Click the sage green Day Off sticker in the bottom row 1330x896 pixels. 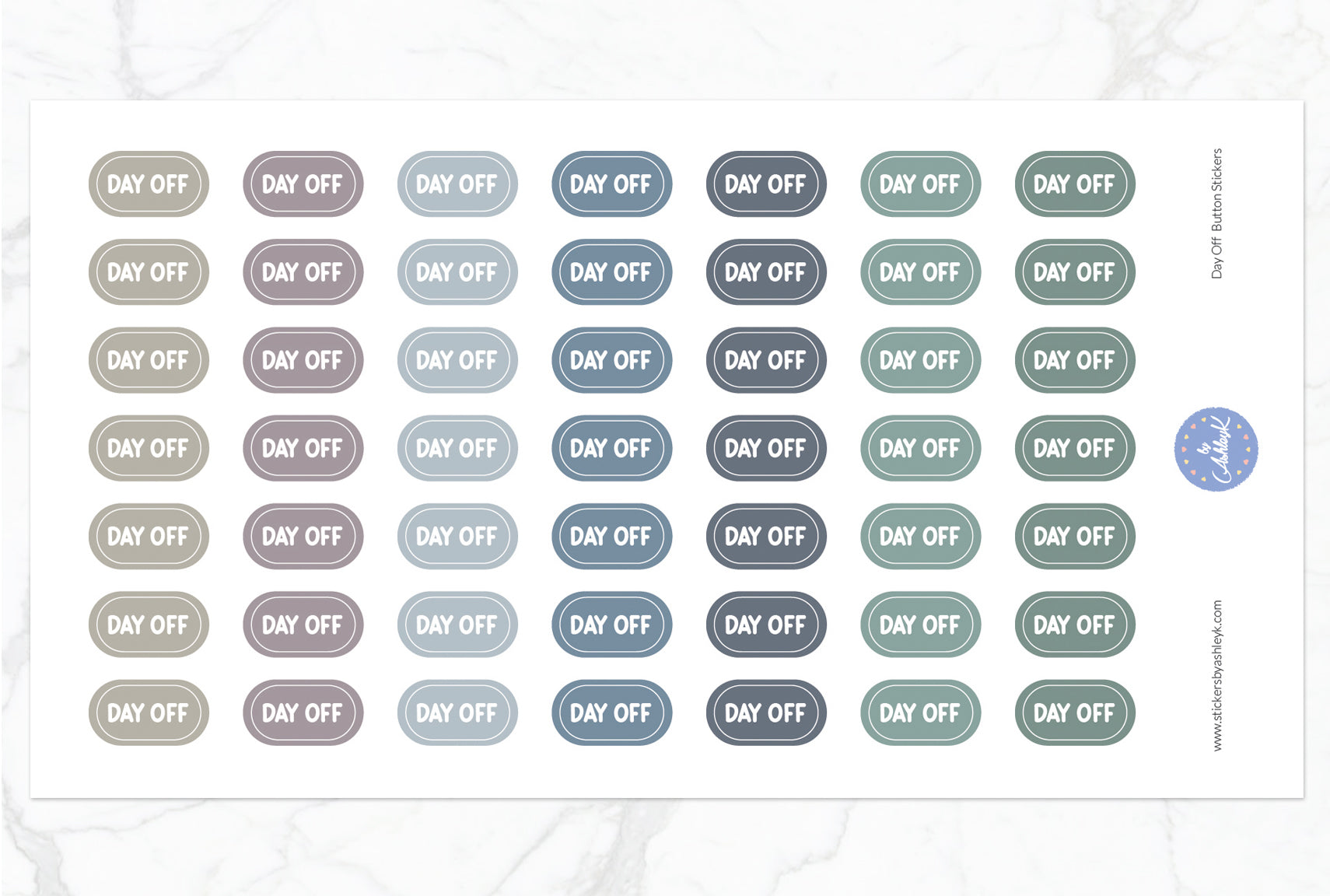tap(920, 712)
